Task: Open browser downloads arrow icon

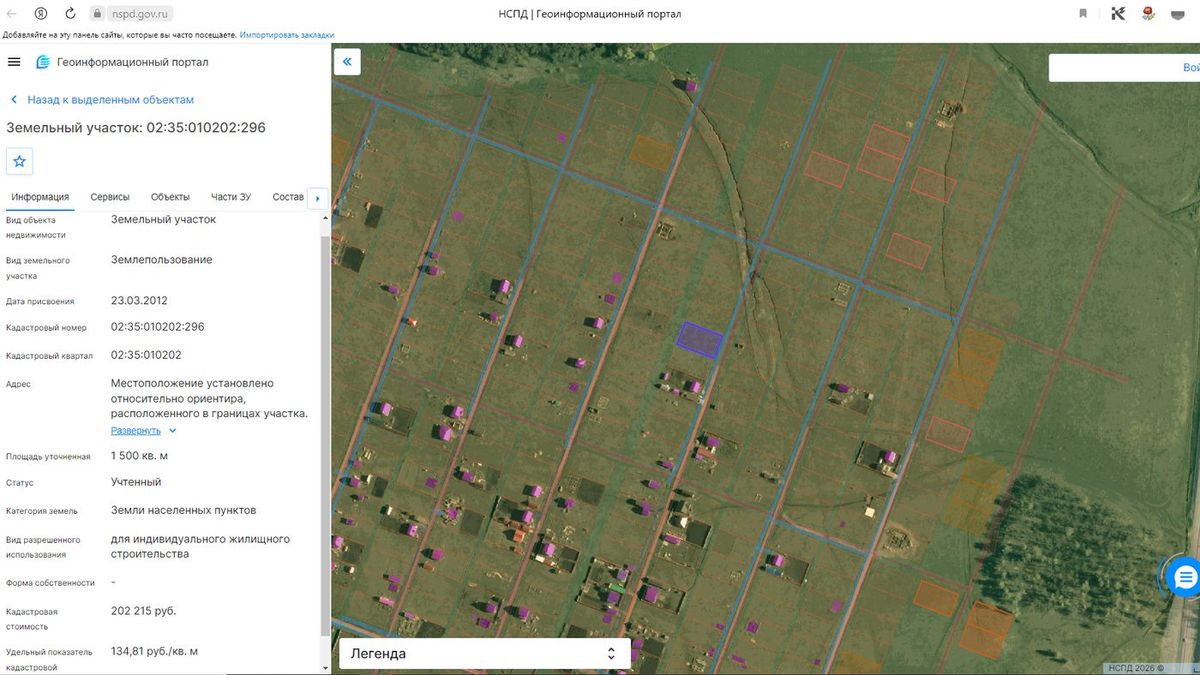Action: click(x=1180, y=14)
